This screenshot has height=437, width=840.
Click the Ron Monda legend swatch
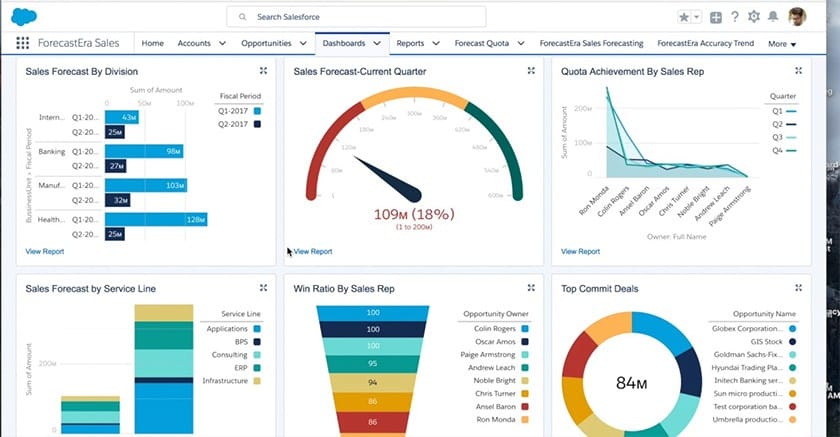coord(525,420)
